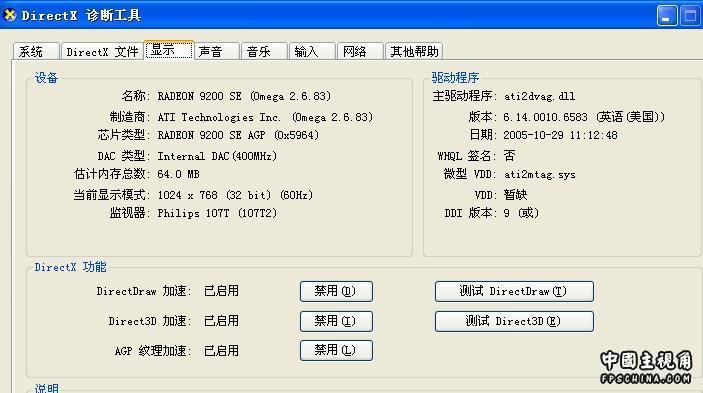Viewport: 703px width, 393px height.
Task: Click driver version 6.14.0010.6583 text
Action: 584,117
